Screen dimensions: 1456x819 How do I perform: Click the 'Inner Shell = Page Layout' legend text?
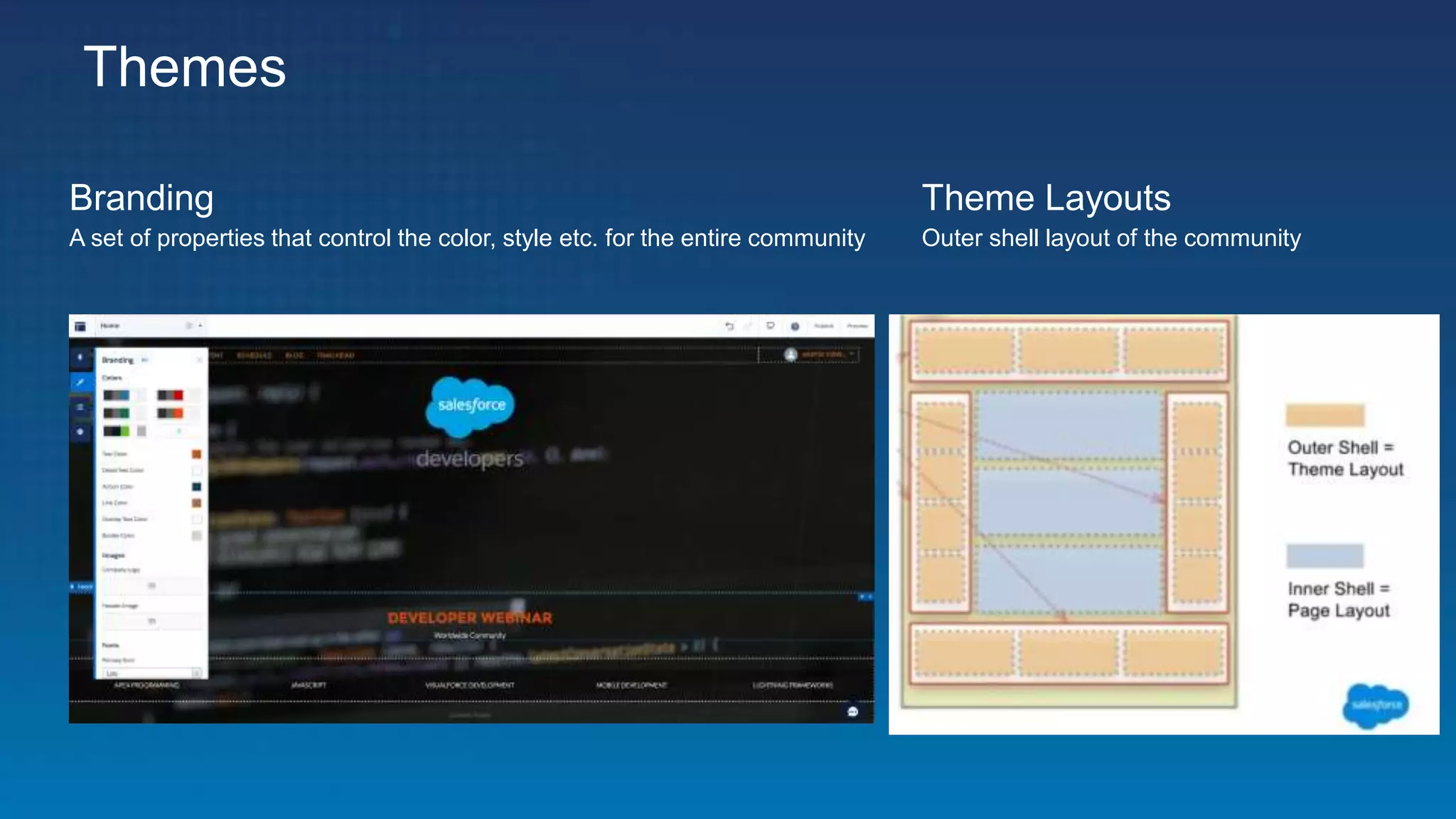coord(1339,599)
